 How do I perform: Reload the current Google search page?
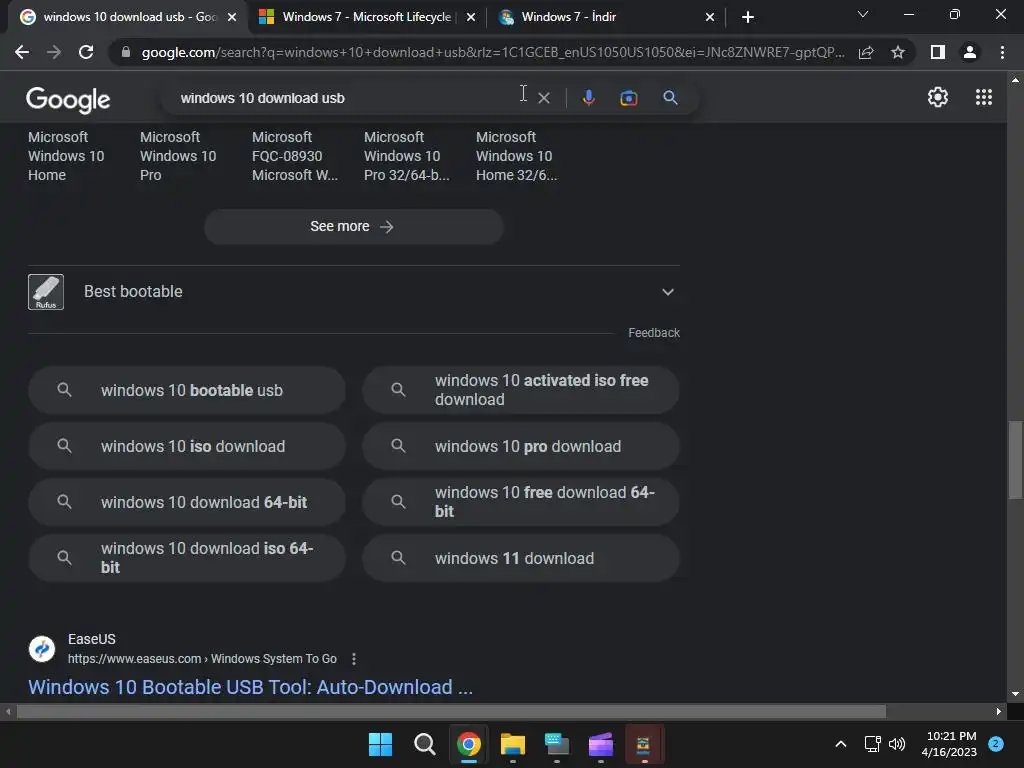tap(86, 52)
